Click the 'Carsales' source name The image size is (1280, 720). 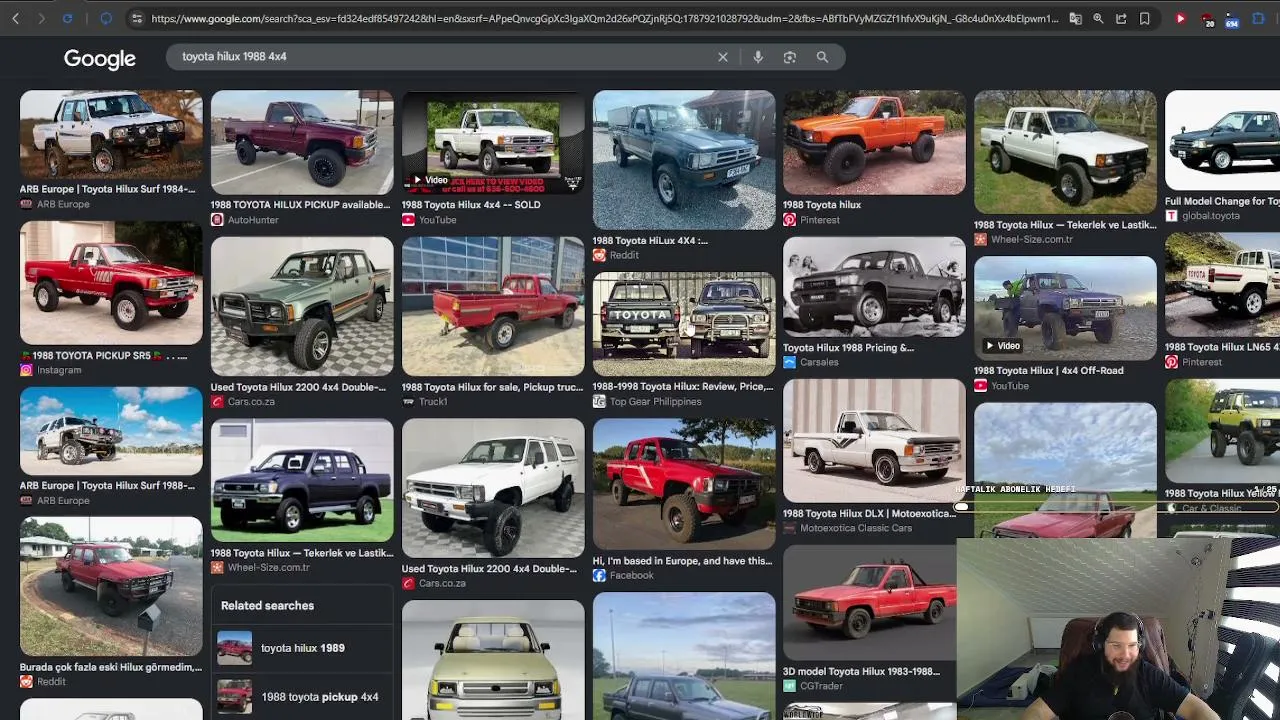point(819,362)
